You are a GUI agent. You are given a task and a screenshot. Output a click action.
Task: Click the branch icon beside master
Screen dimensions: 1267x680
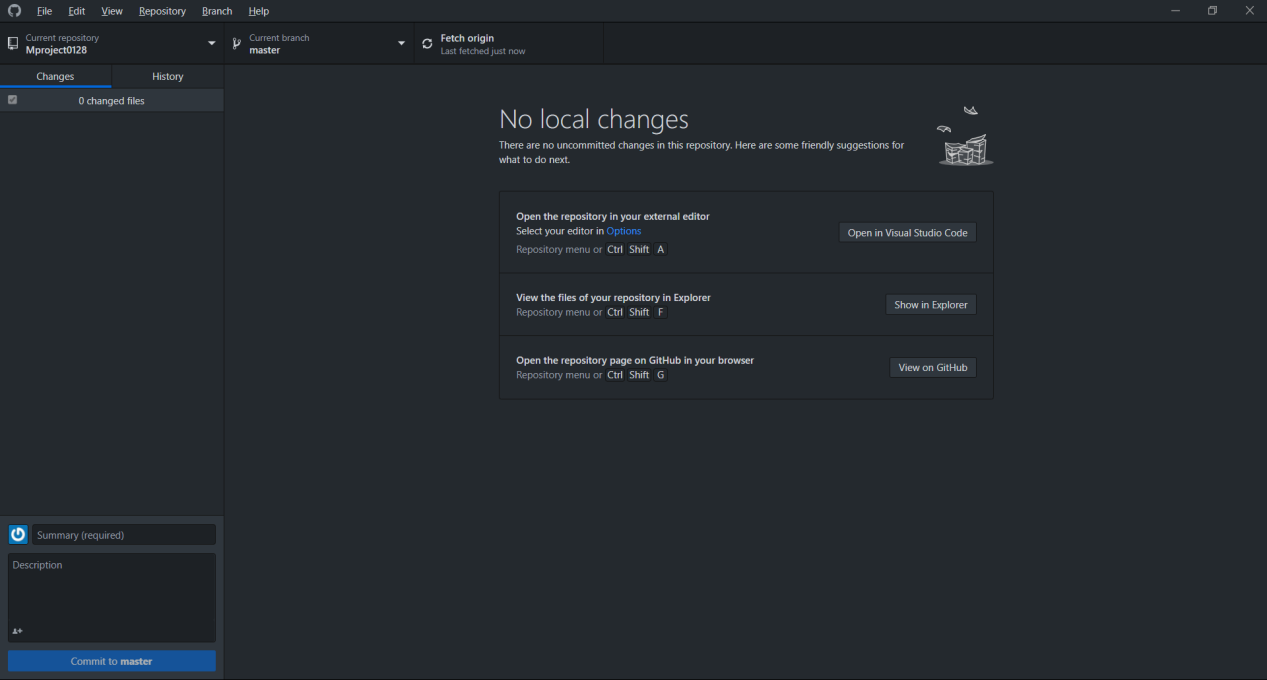237,44
